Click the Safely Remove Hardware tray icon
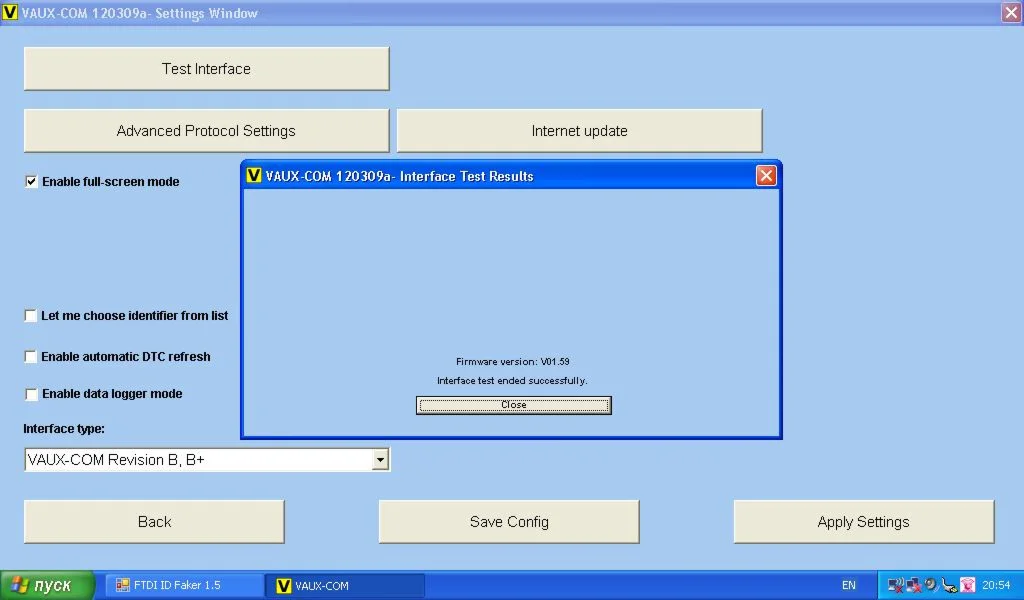Image resolution: width=1024 pixels, height=600 pixels. click(950, 585)
